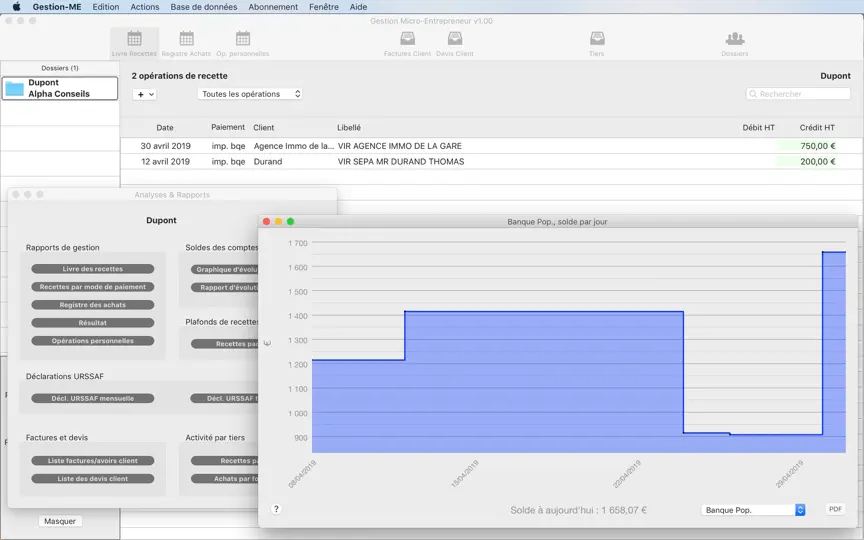Image resolution: width=864 pixels, height=540 pixels.
Task: Click the search magnifier icon
Action: click(753, 94)
